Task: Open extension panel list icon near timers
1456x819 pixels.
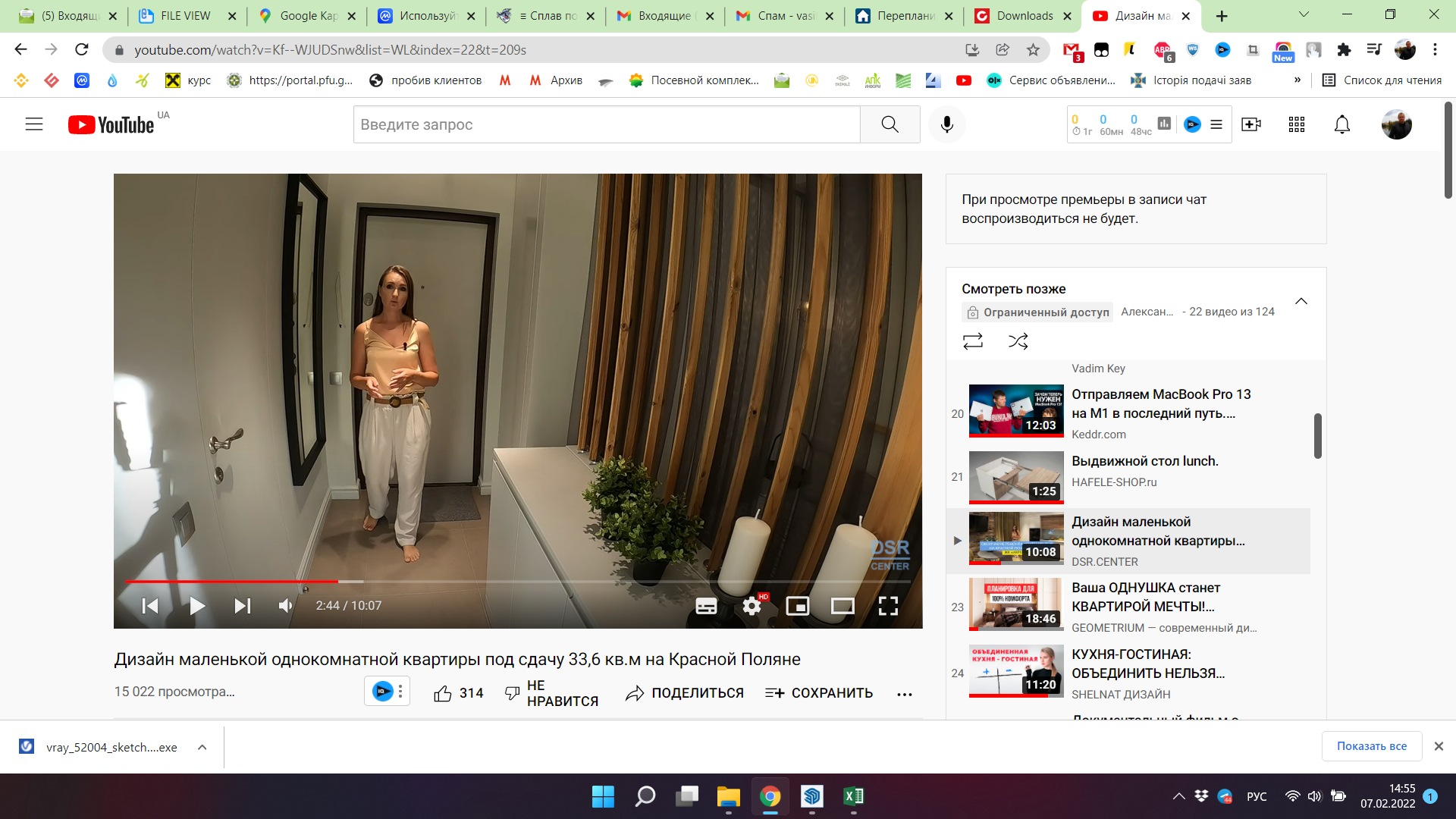Action: (1216, 124)
